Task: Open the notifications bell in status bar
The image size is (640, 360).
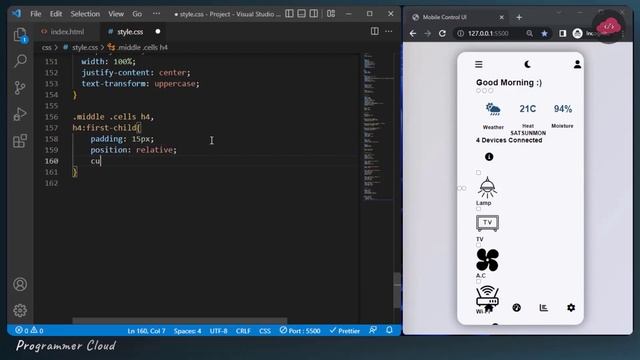Action: pyautogui.click(x=389, y=330)
